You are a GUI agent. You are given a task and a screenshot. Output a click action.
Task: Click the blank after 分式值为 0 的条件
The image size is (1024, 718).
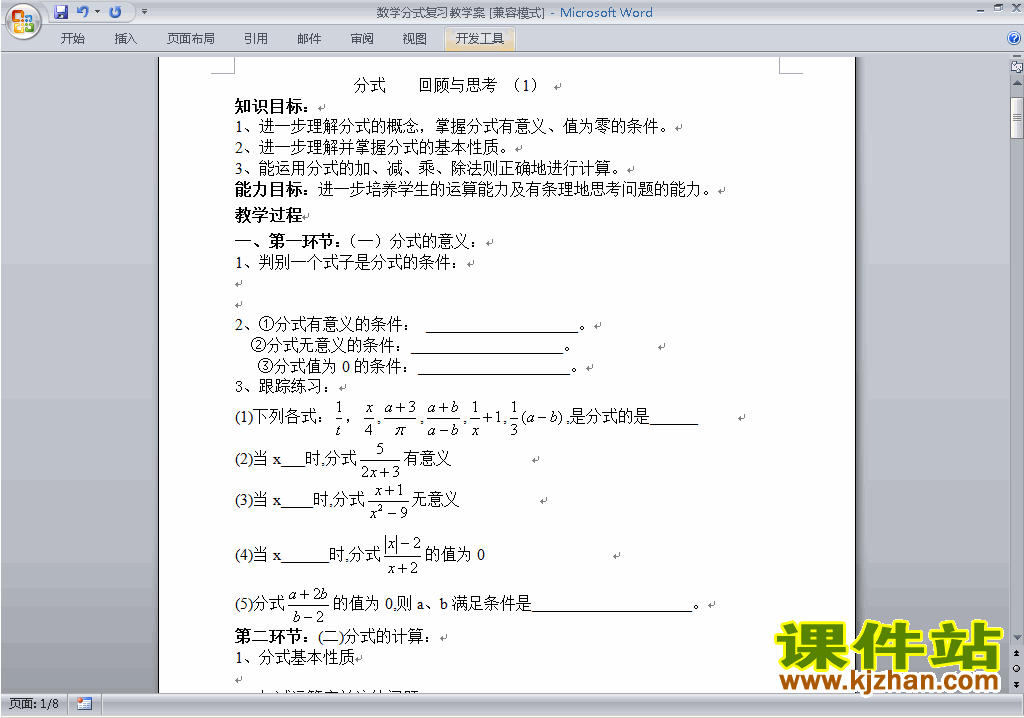[x=494, y=367]
